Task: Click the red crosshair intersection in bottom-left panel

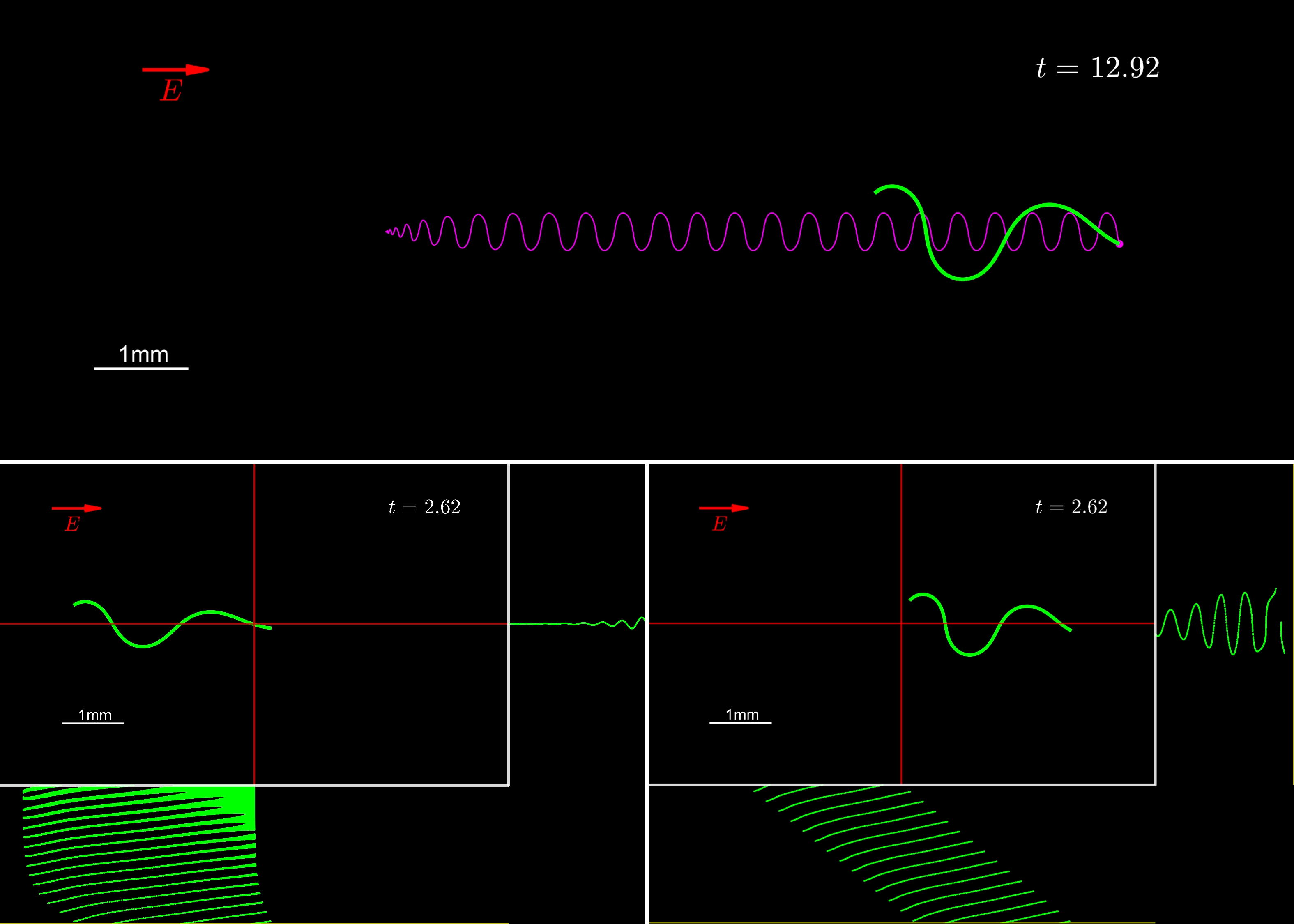Action: click(254, 623)
